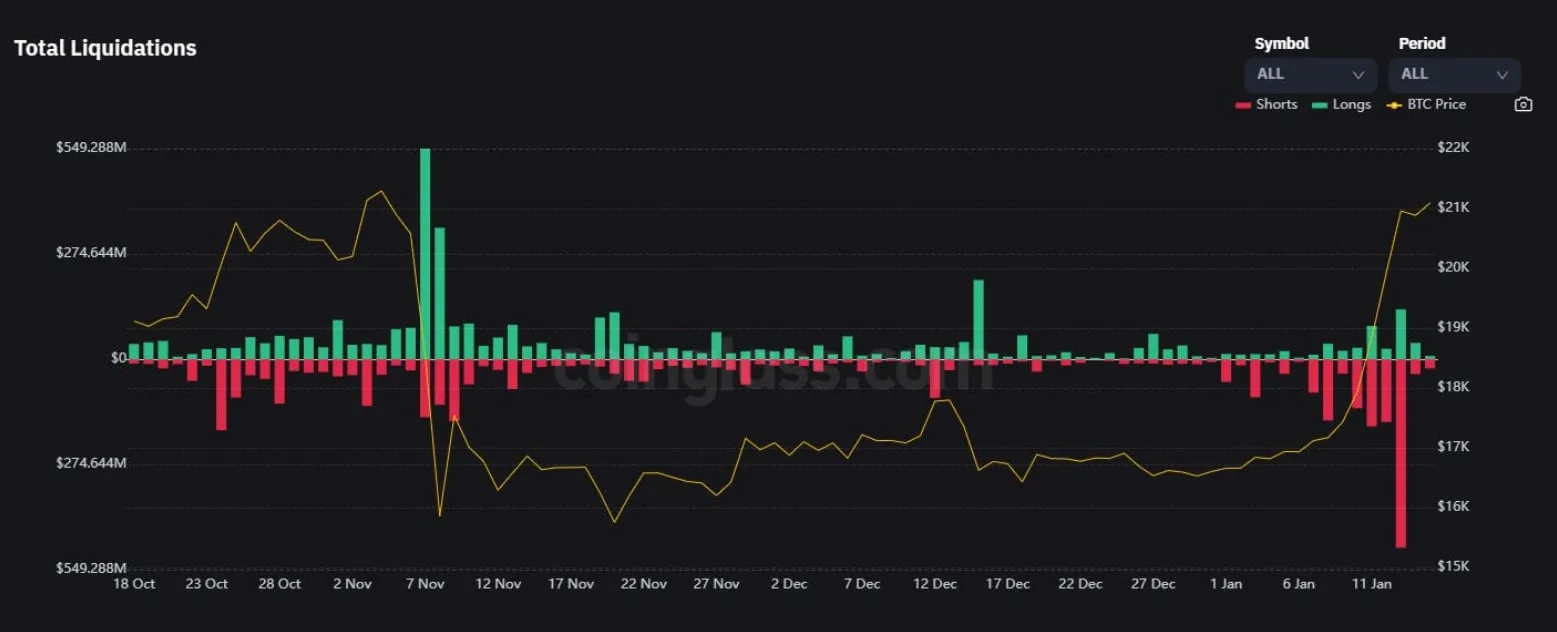Click the largest red shorts bar after 11 Jan
1557x632 pixels.
coord(1401,453)
